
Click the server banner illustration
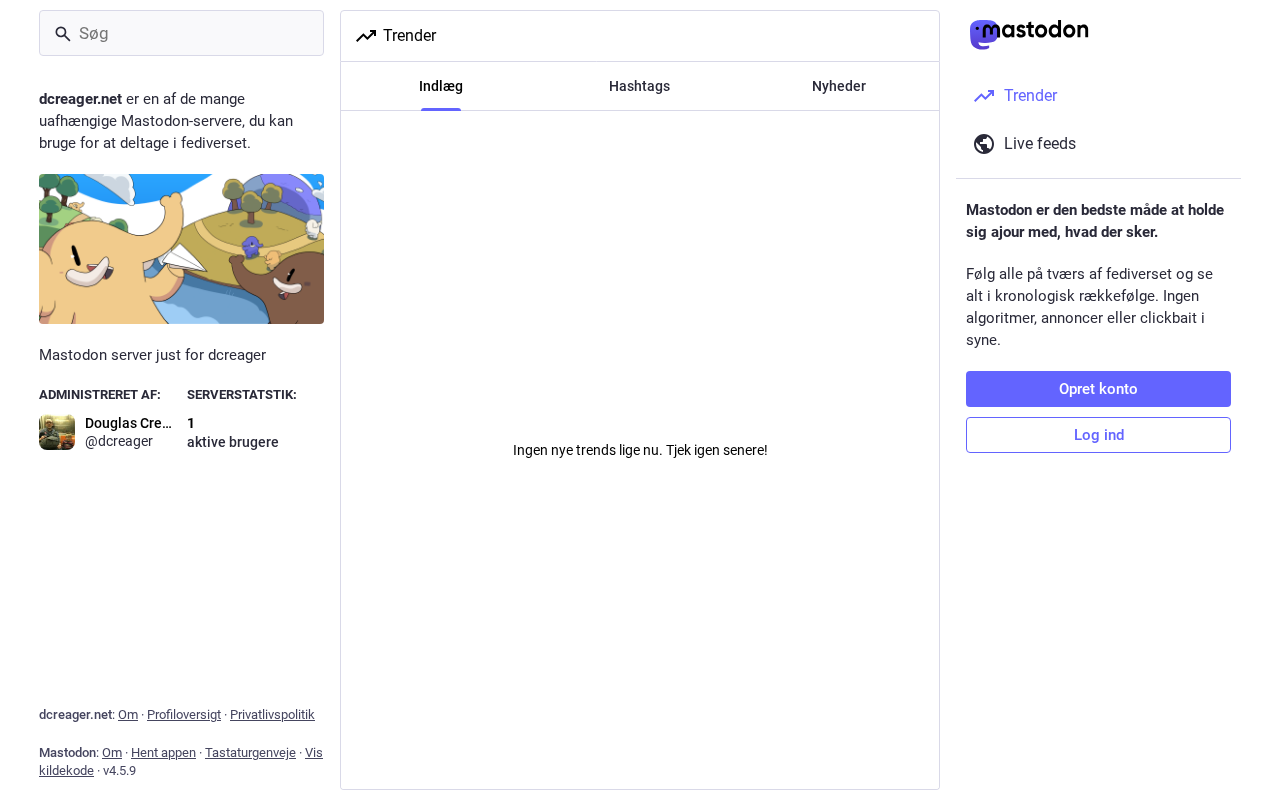[x=181, y=249]
